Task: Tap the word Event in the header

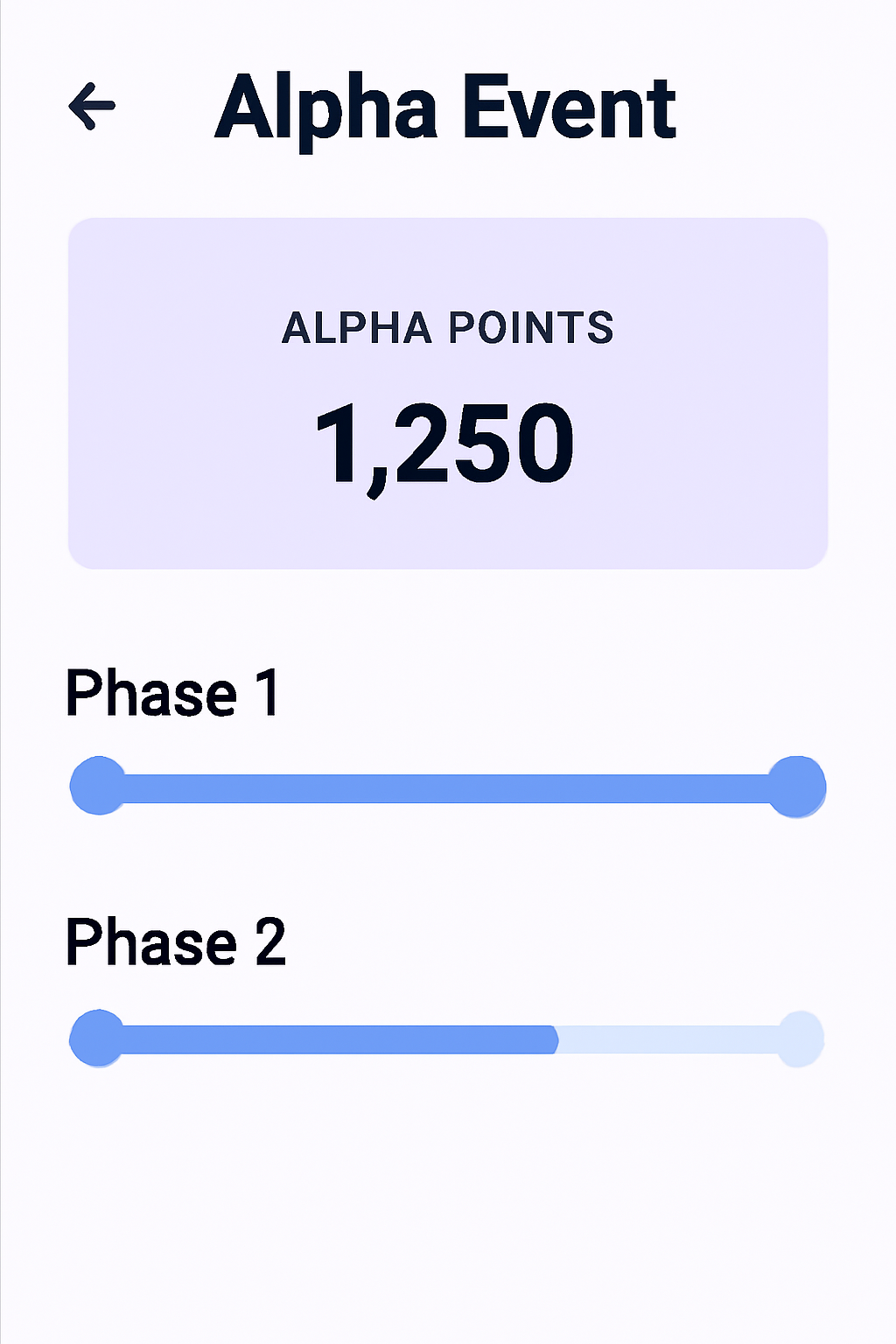Action: click(x=569, y=108)
